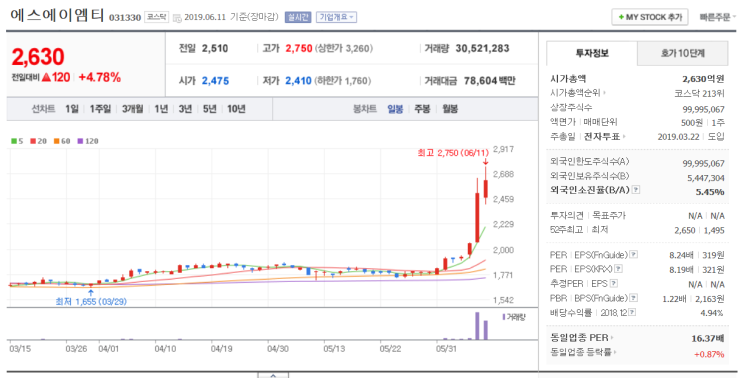Screen dimensions: 743x378
Task: Open help icon next to PER EPS(FnGuide)
Action: point(634,255)
